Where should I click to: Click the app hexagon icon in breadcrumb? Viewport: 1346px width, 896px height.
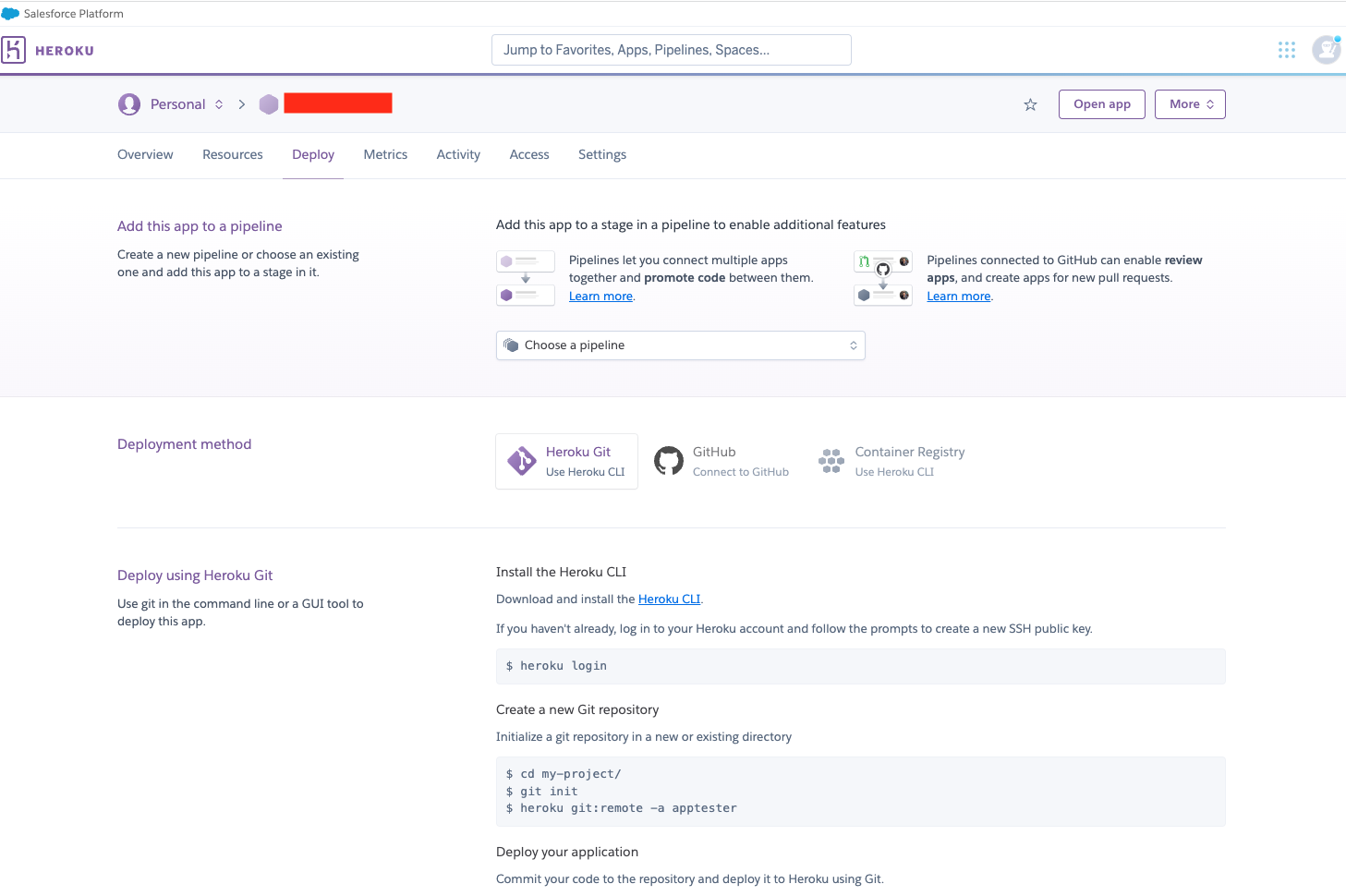(x=269, y=104)
